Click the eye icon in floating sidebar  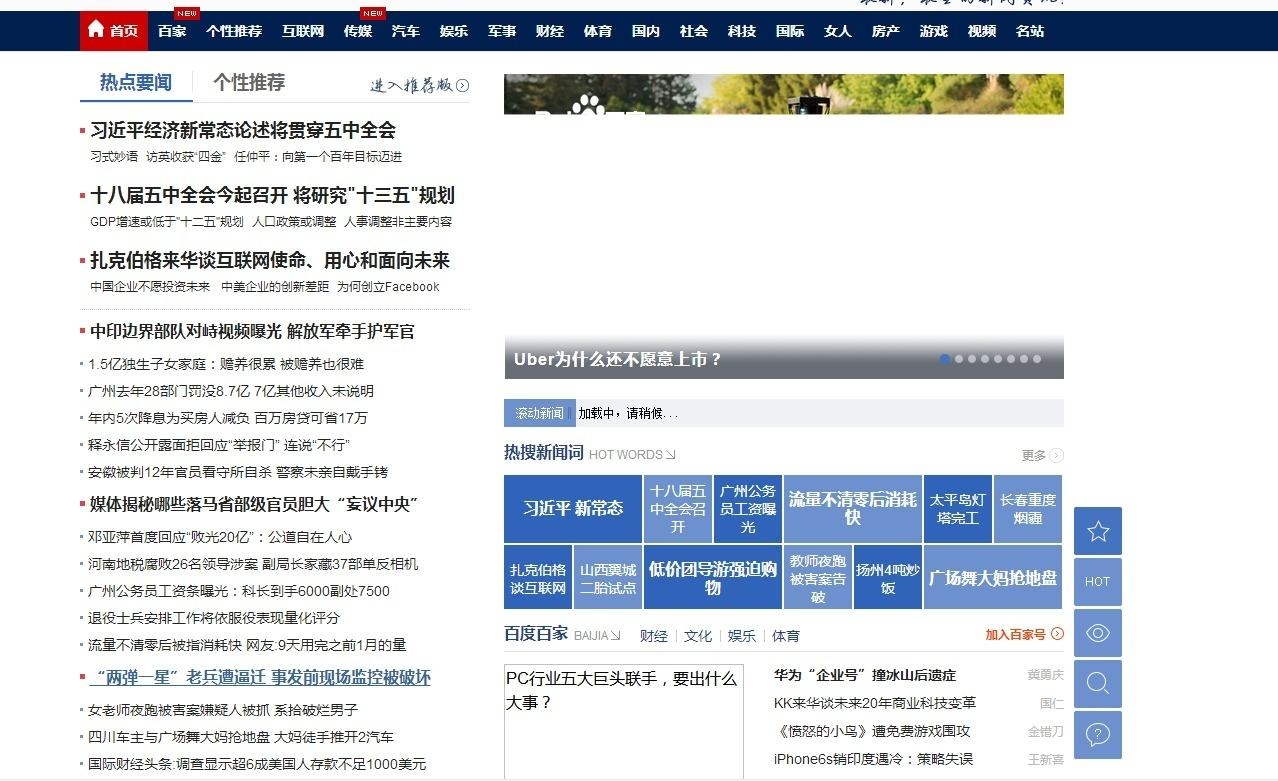pos(1098,633)
